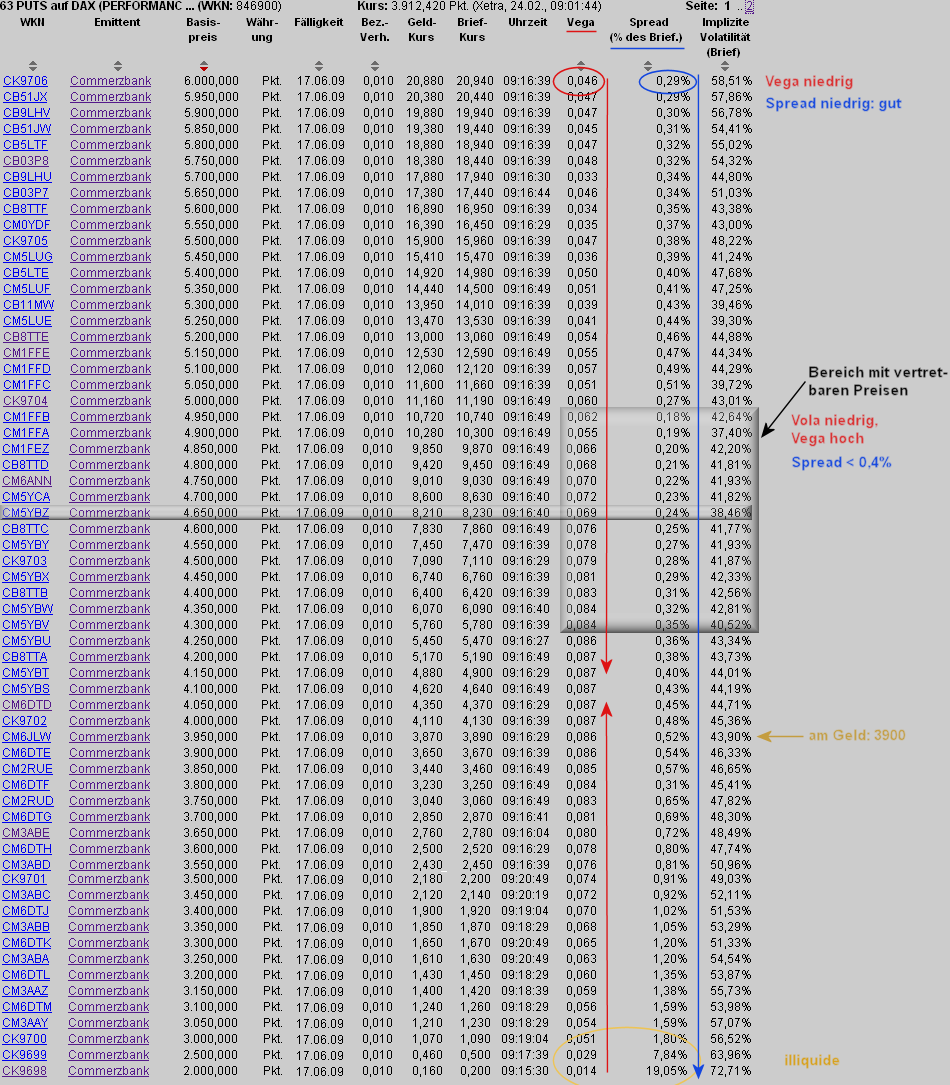Click the sort arrows under Bez.-Verh. column
Viewport: 950px width, 1085px height.
372,66
